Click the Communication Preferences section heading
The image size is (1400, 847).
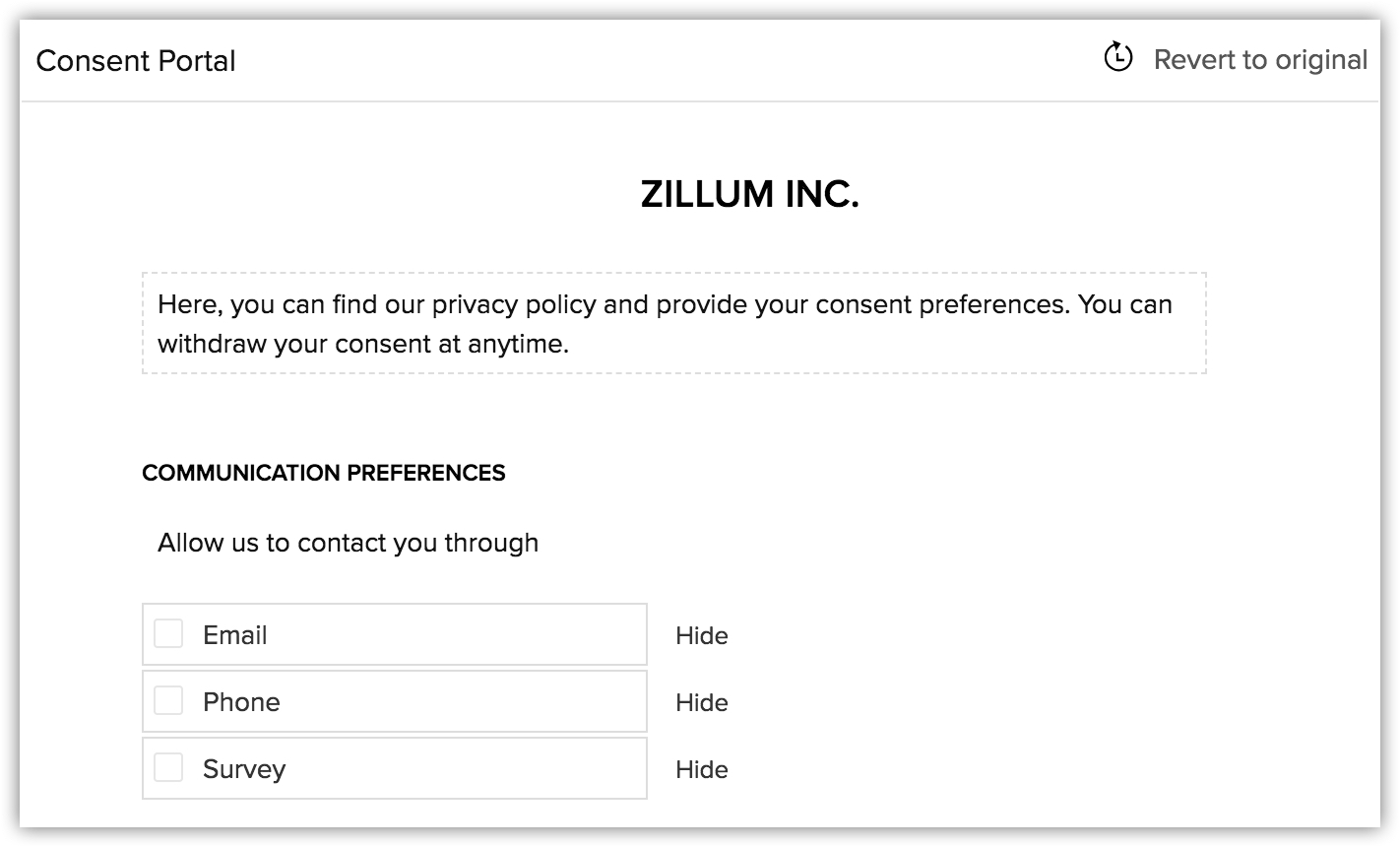(x=323, y=473)
